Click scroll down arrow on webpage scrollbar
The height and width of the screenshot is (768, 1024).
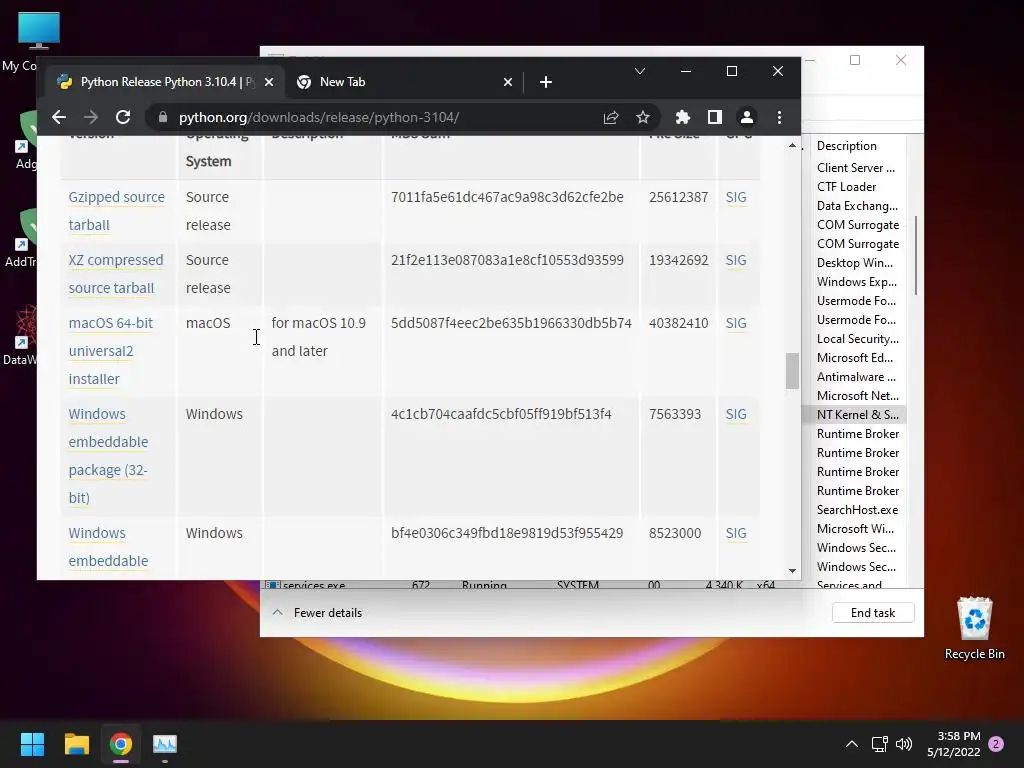pos(792,571)
